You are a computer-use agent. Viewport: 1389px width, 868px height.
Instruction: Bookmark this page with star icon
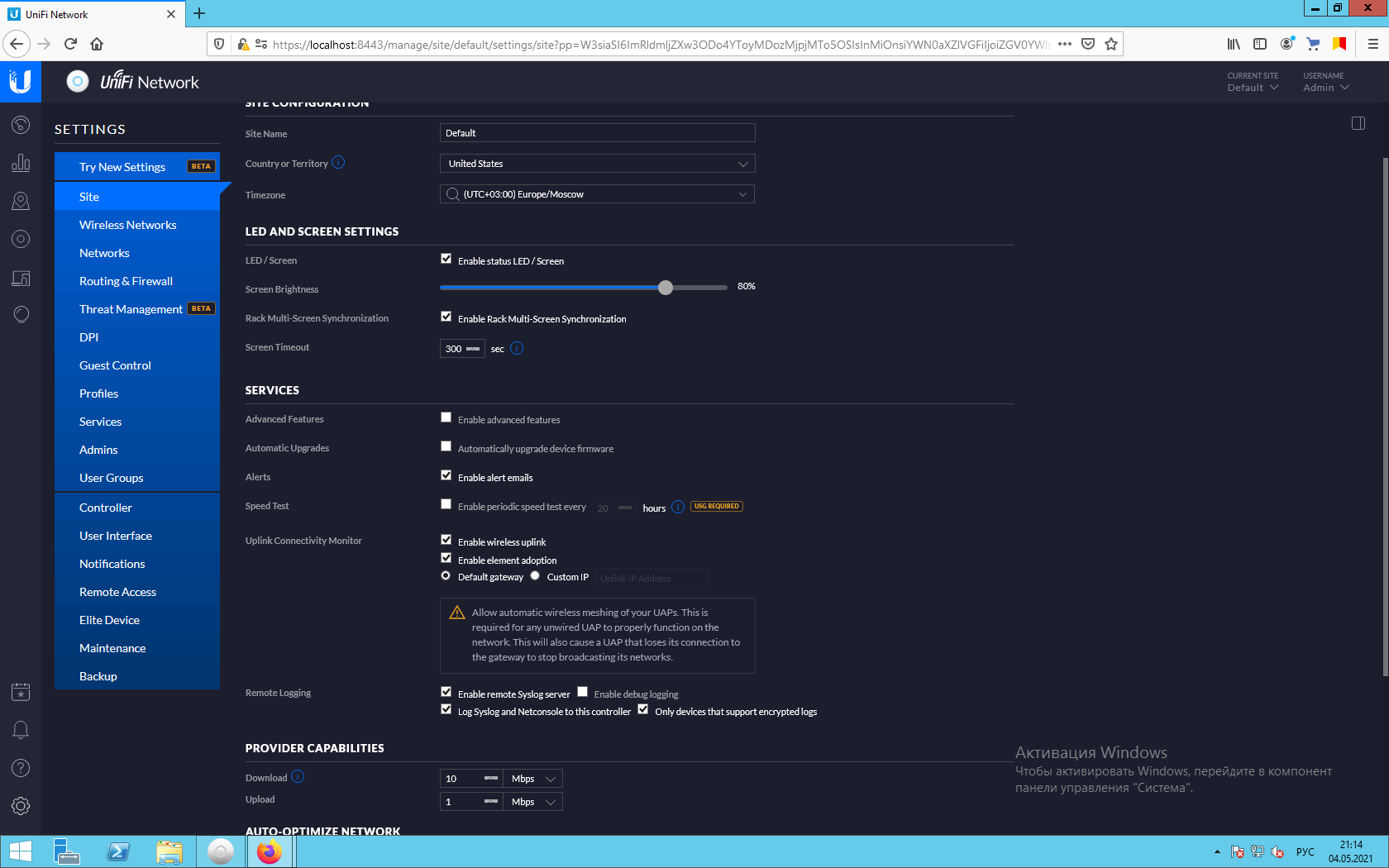(x=1111, y=44)
